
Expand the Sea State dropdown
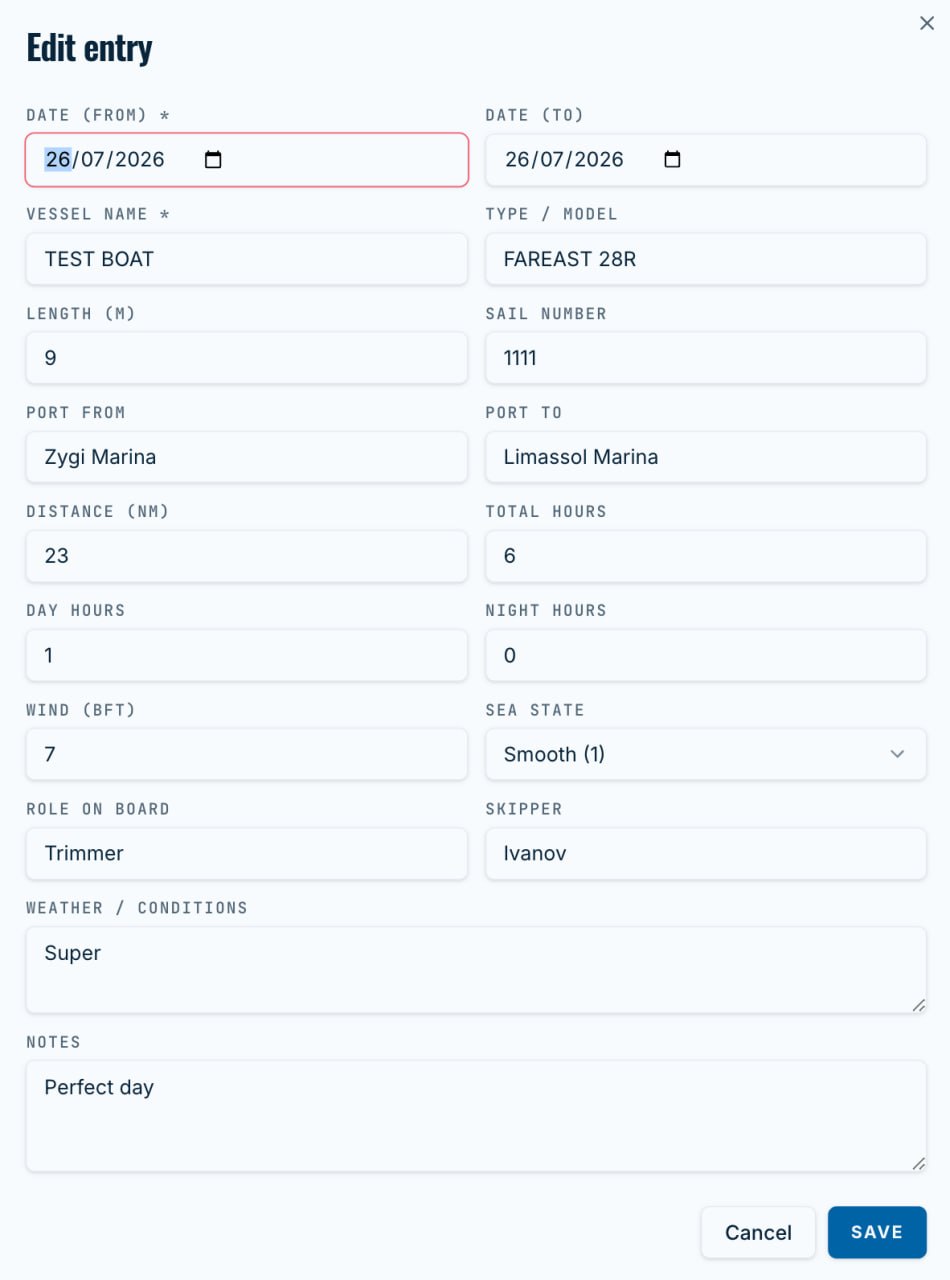click(x=706, y=754)
